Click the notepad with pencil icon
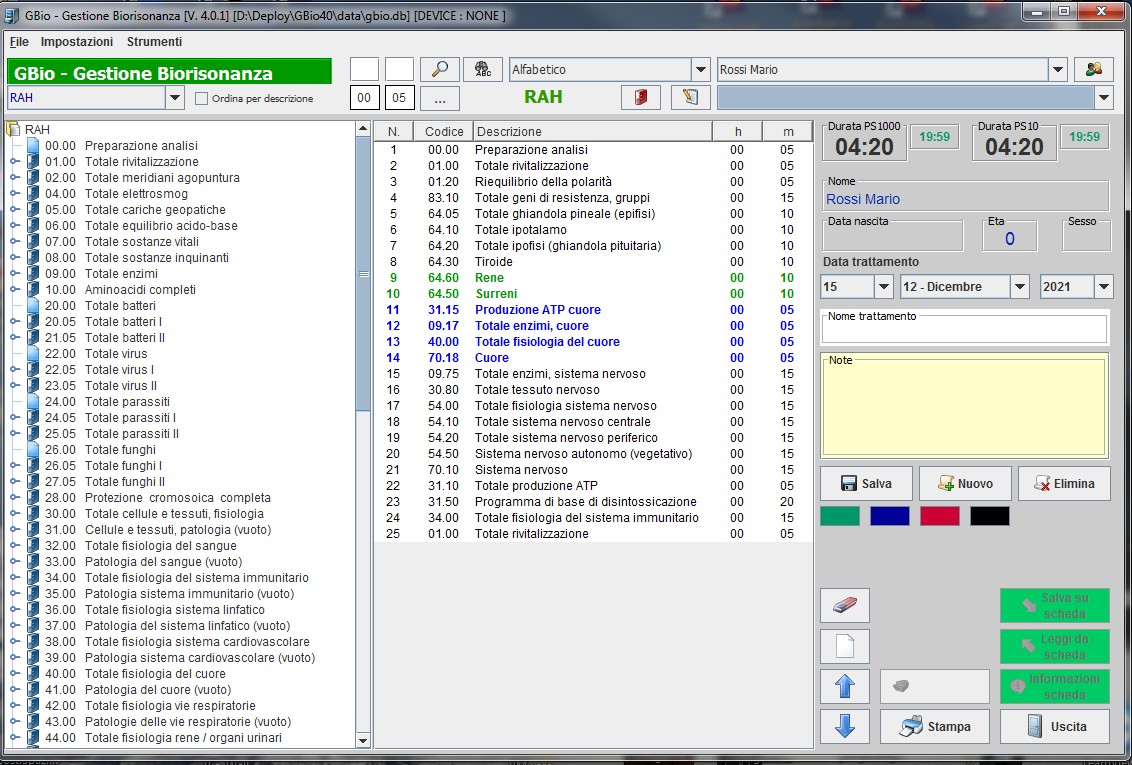The width and height of the screenshot is (1132, 765). (x=689, y=97)
